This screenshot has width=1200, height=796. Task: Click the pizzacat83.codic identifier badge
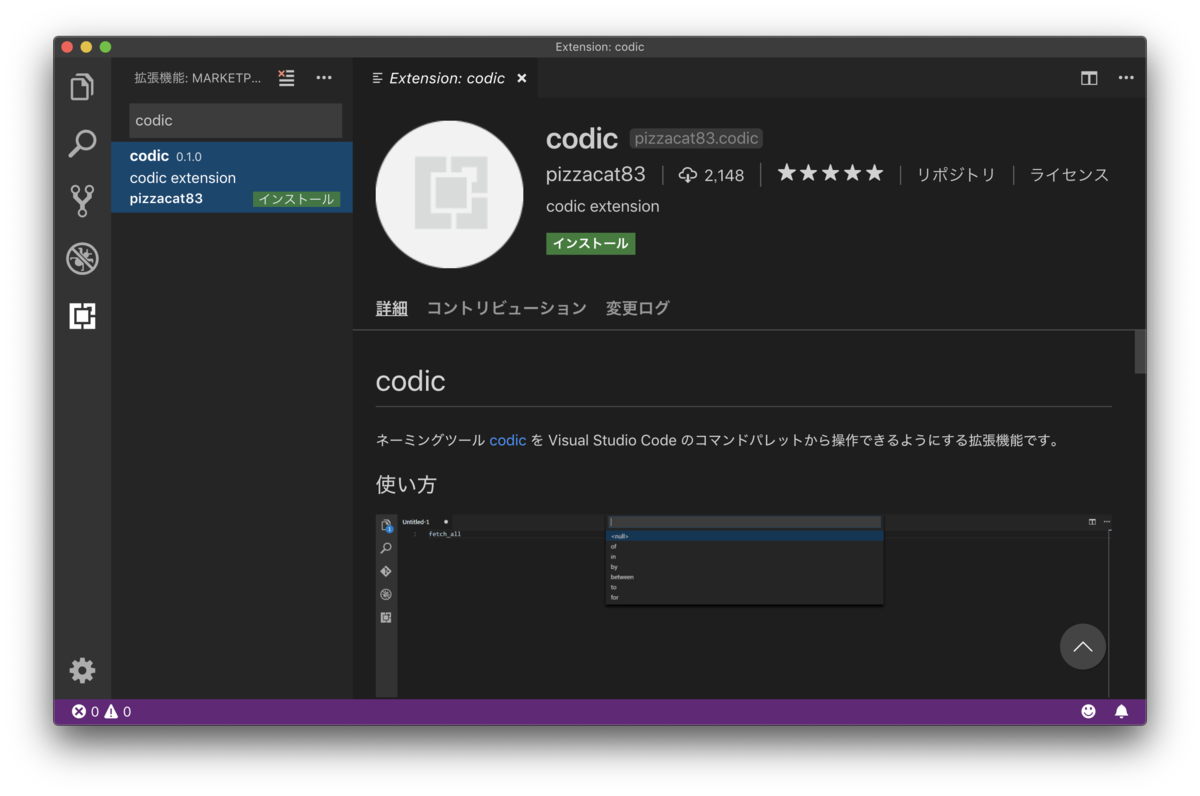tap(696, 138)
